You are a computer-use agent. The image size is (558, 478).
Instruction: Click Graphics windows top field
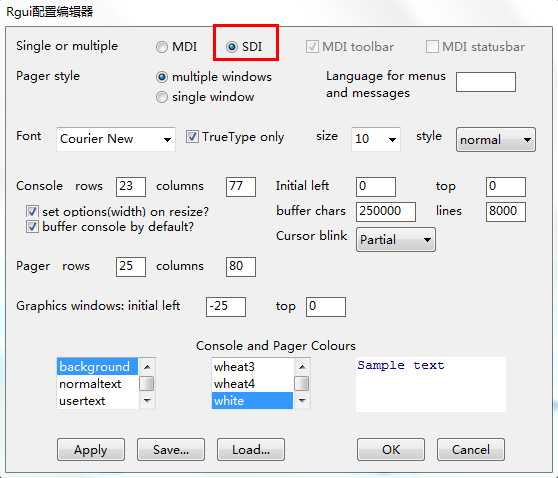pyautogui.click(x=326, y=307)
